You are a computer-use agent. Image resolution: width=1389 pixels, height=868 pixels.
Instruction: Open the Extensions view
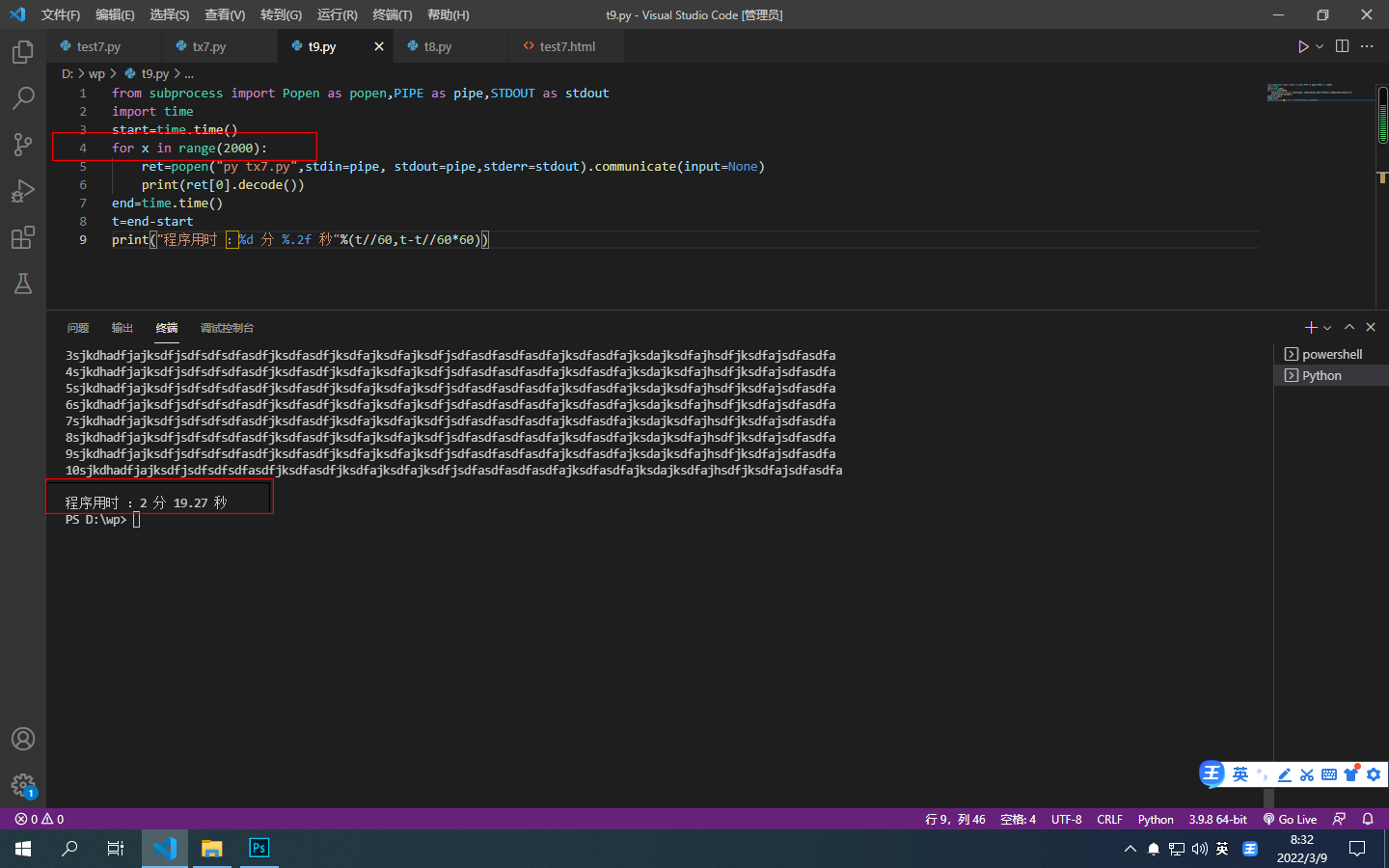click(23, 237)
